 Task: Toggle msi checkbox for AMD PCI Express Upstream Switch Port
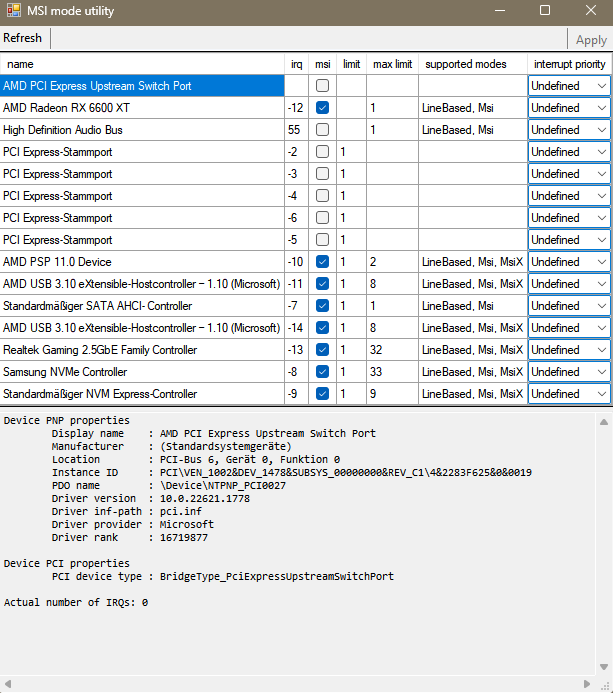[323, 86]
